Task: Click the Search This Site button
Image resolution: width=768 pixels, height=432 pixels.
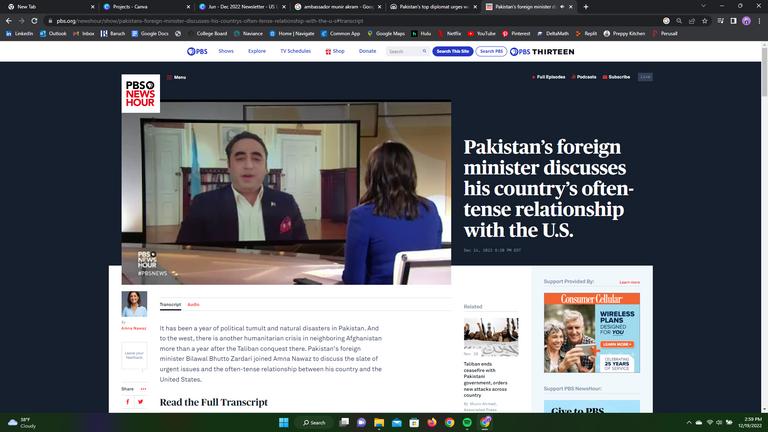Action: tap(453, 51)
